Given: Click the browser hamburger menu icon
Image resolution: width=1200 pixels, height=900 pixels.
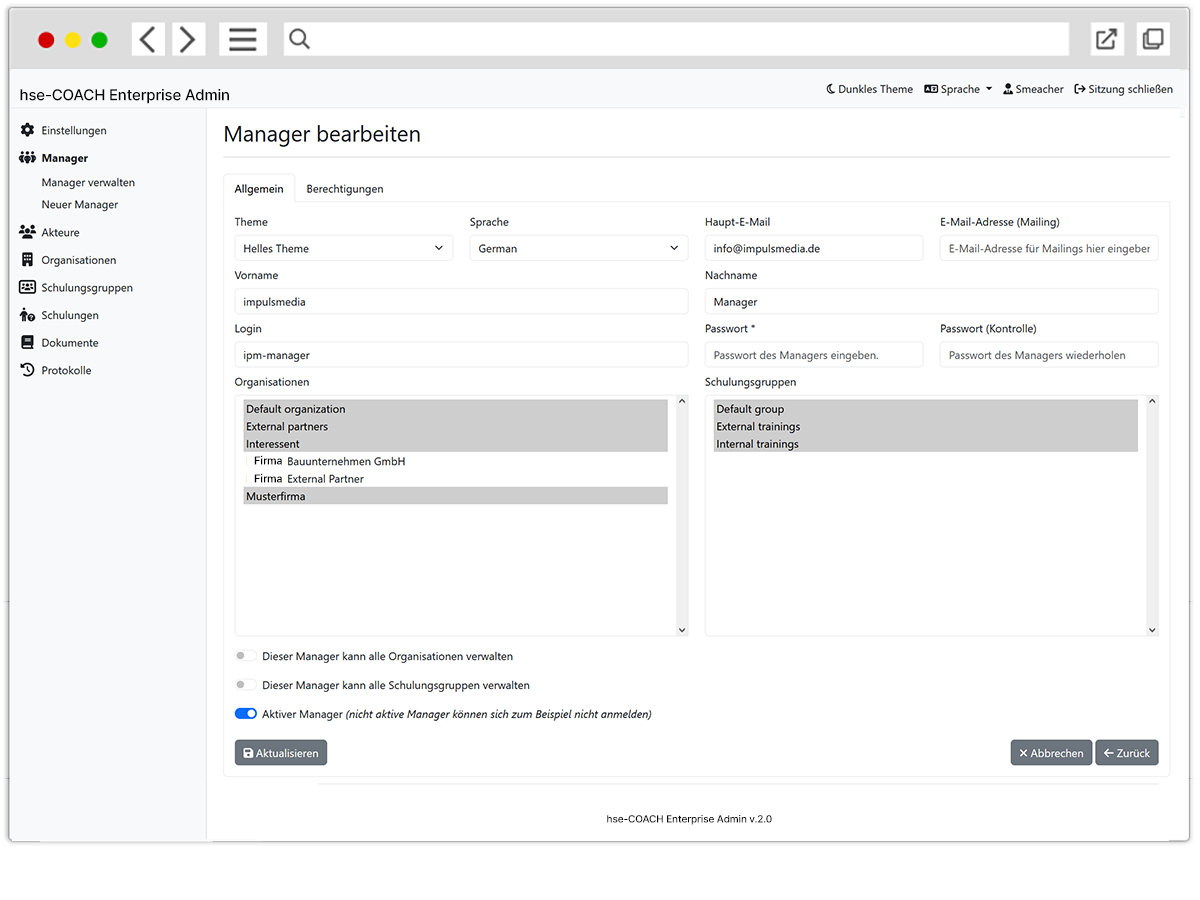Looking at the screenshot, I should coord(242,39).
